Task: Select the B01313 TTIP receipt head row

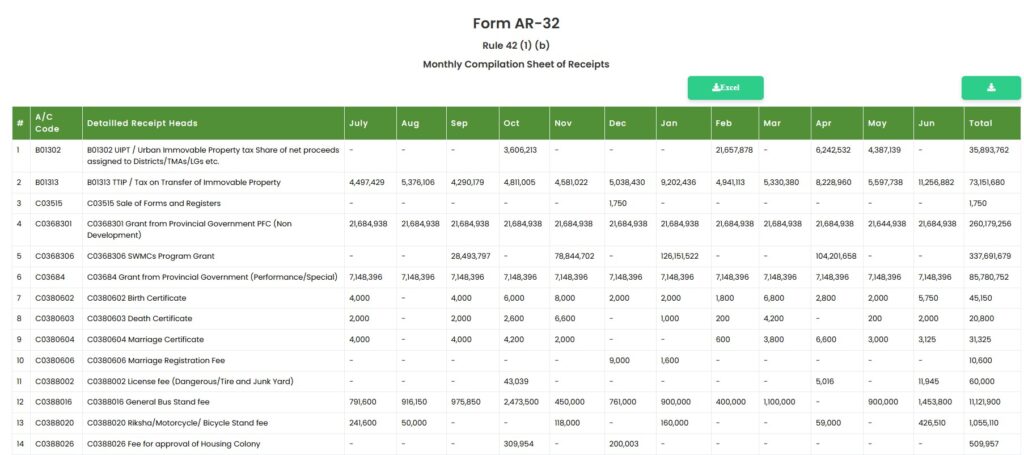Action: tap(516, 183)
